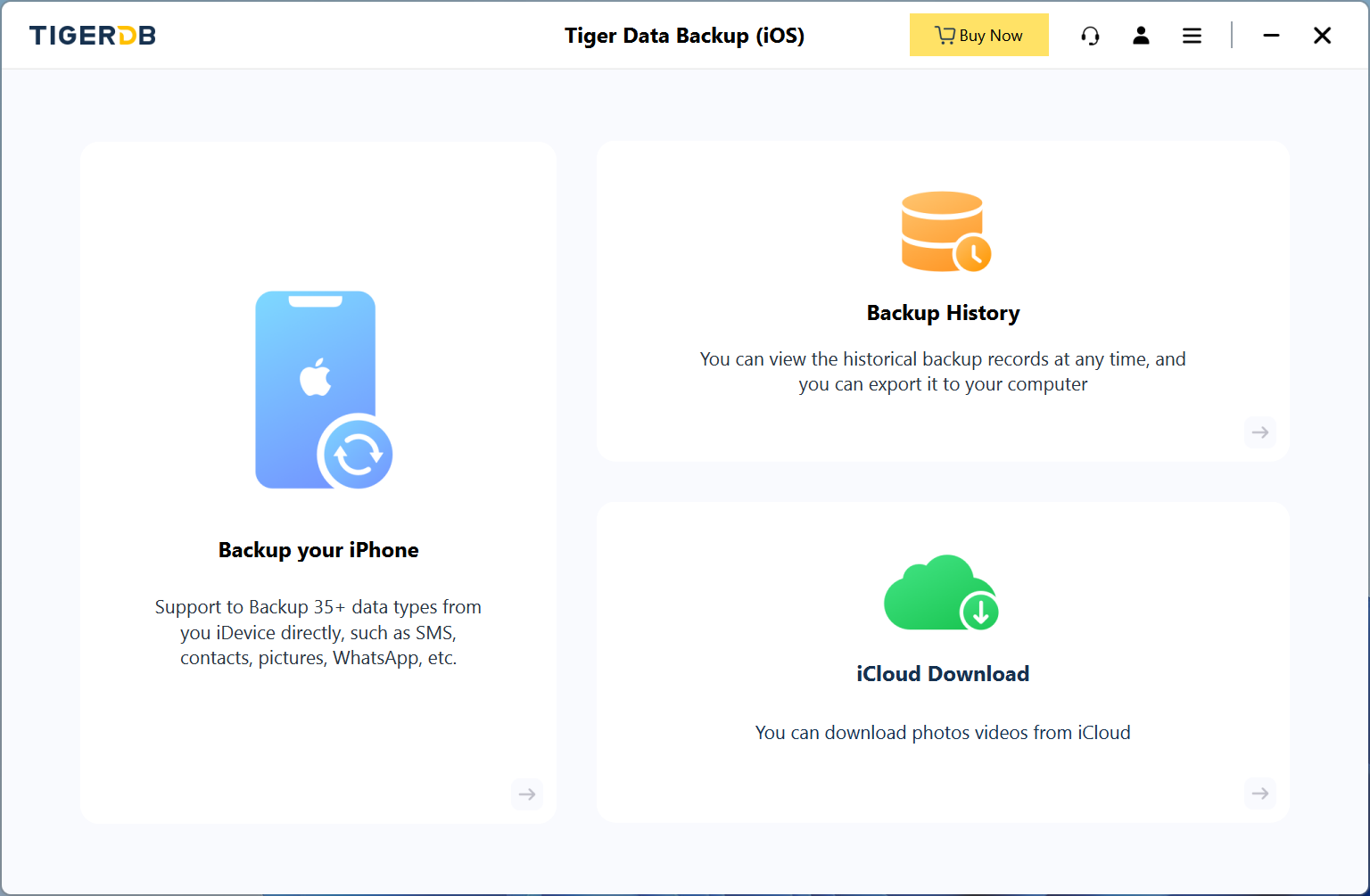Click the Buy Now button
The image size is (1370, 896).
coord(978,36)
